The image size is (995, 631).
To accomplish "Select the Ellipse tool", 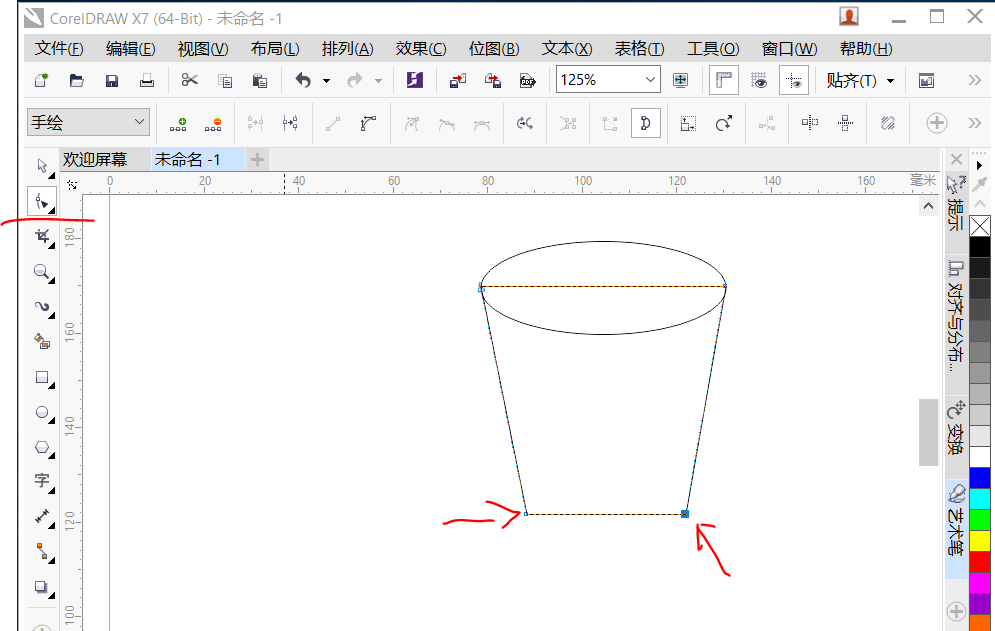I will click(x=42, y=413).
